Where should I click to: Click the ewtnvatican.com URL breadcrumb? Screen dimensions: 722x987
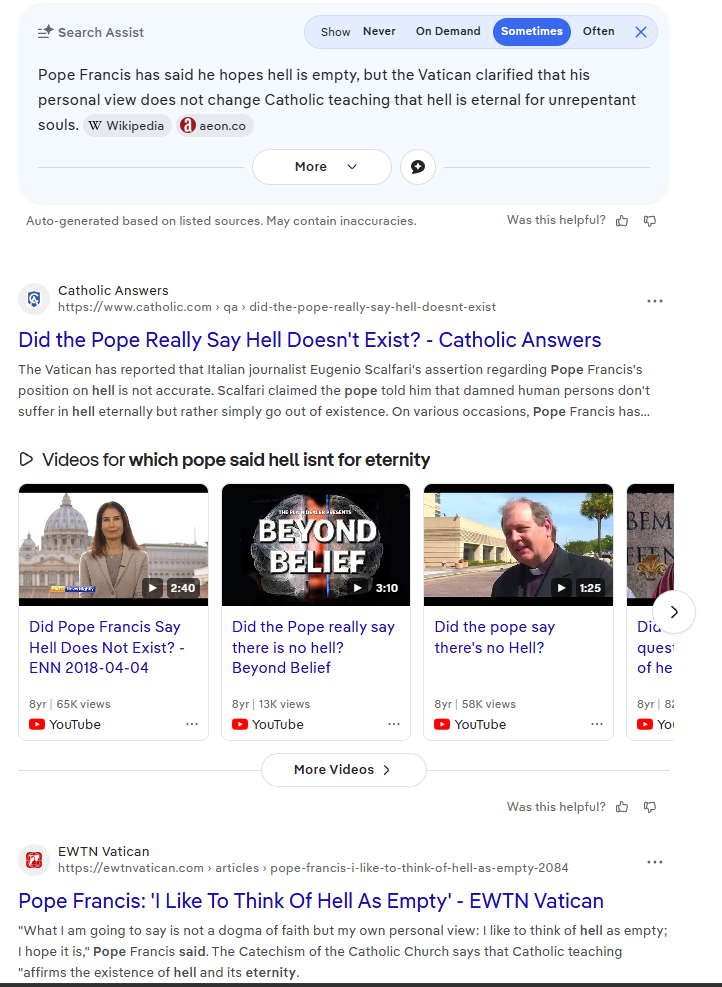pyautogui.click(x=313, y=868)
